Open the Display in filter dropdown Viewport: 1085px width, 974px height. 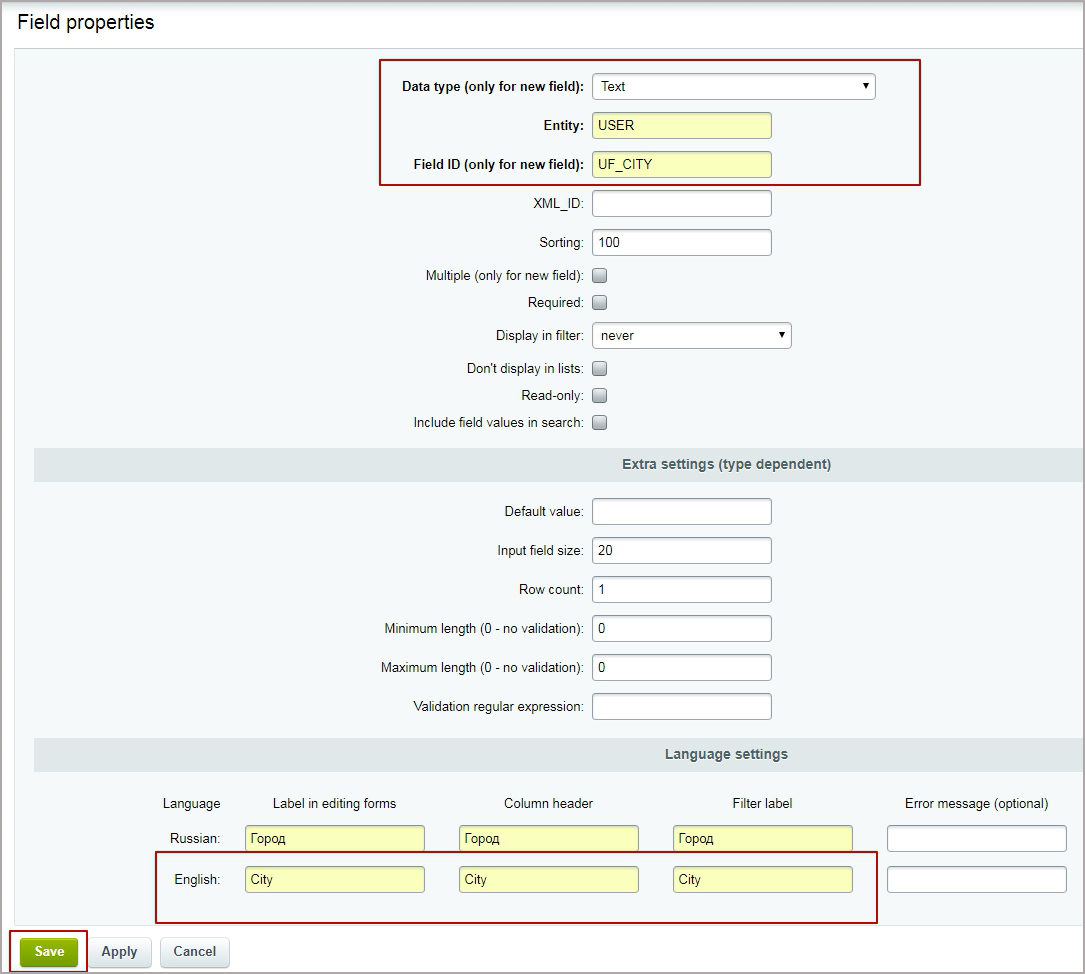point(691,336)
